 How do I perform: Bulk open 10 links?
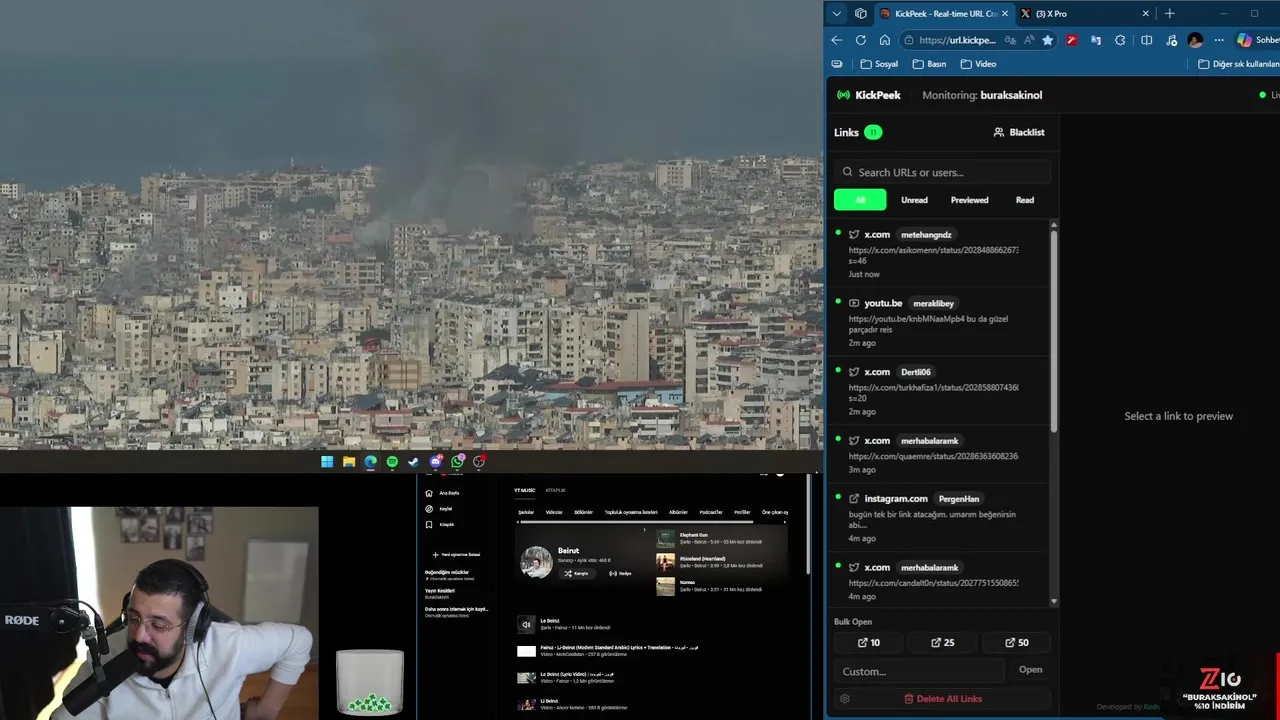coord(869,643)
